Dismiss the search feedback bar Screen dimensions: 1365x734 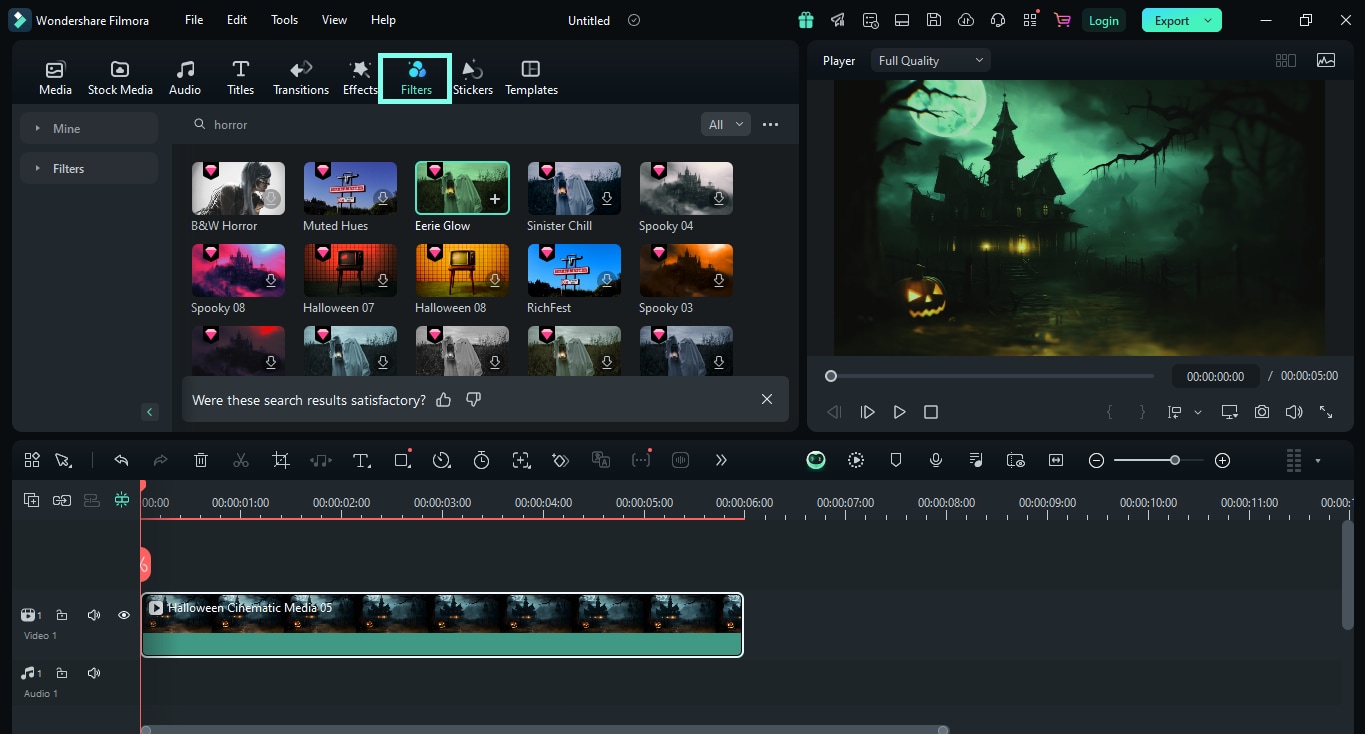767,399
